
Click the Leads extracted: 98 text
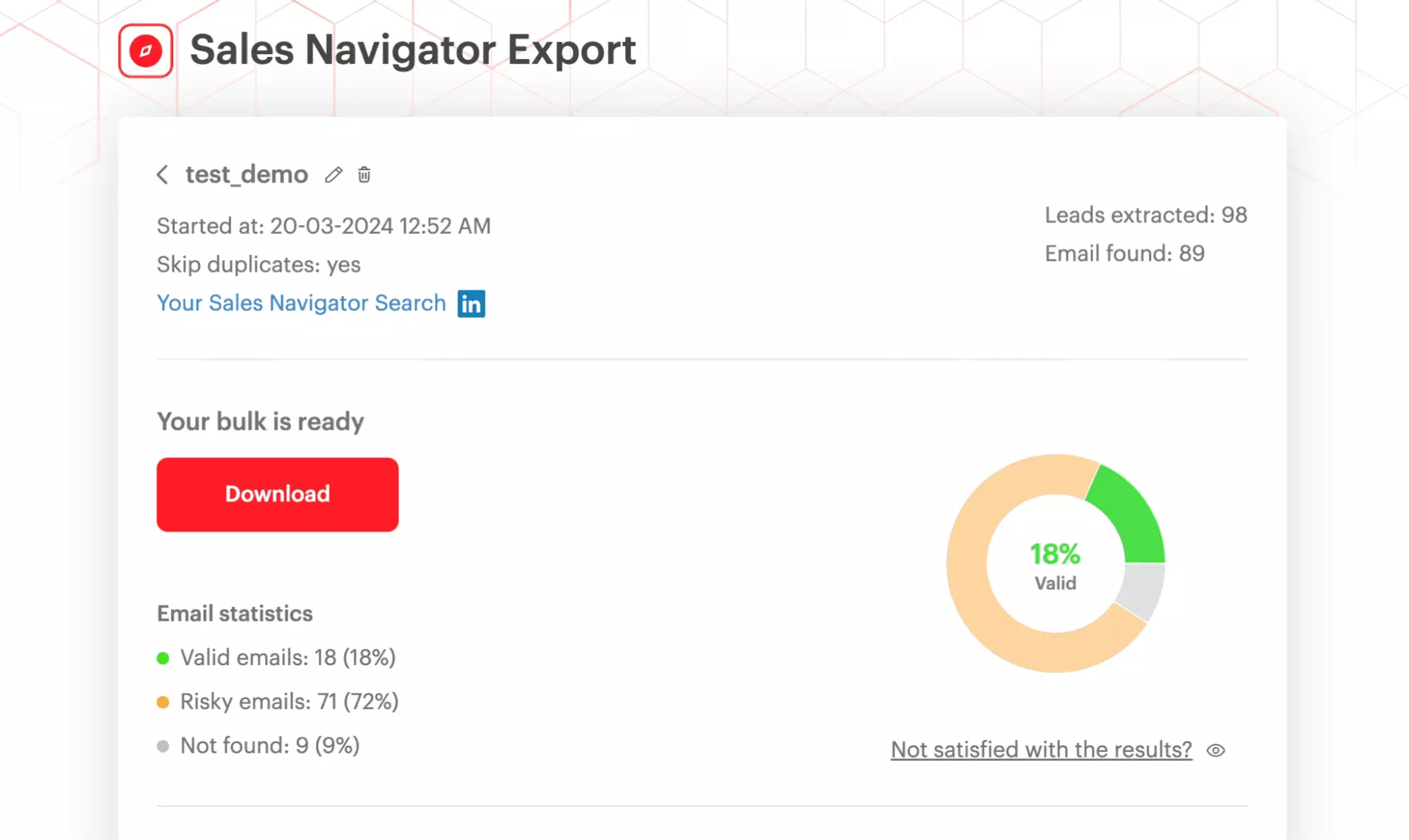click(x=1146, y=215)
